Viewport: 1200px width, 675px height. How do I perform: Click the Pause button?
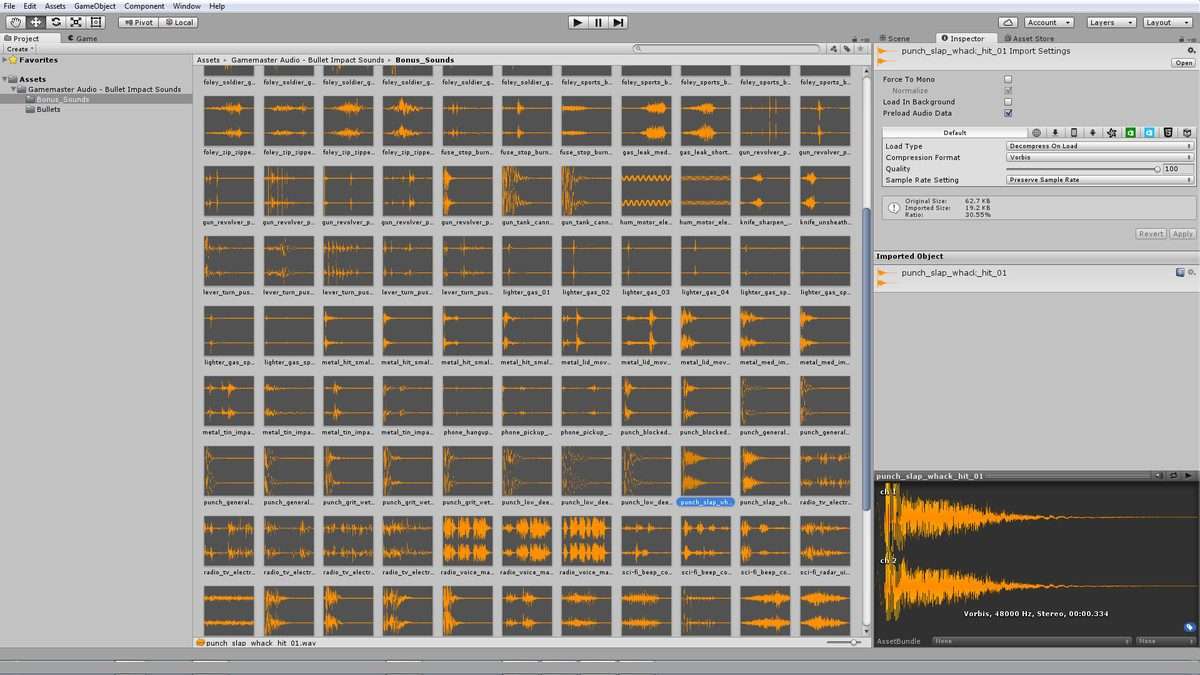598,22
